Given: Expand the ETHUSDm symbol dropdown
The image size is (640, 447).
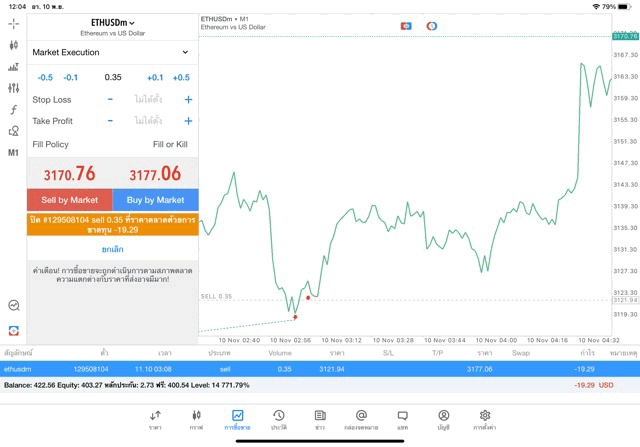Looking at the screenshot, I should click(112, 22).
